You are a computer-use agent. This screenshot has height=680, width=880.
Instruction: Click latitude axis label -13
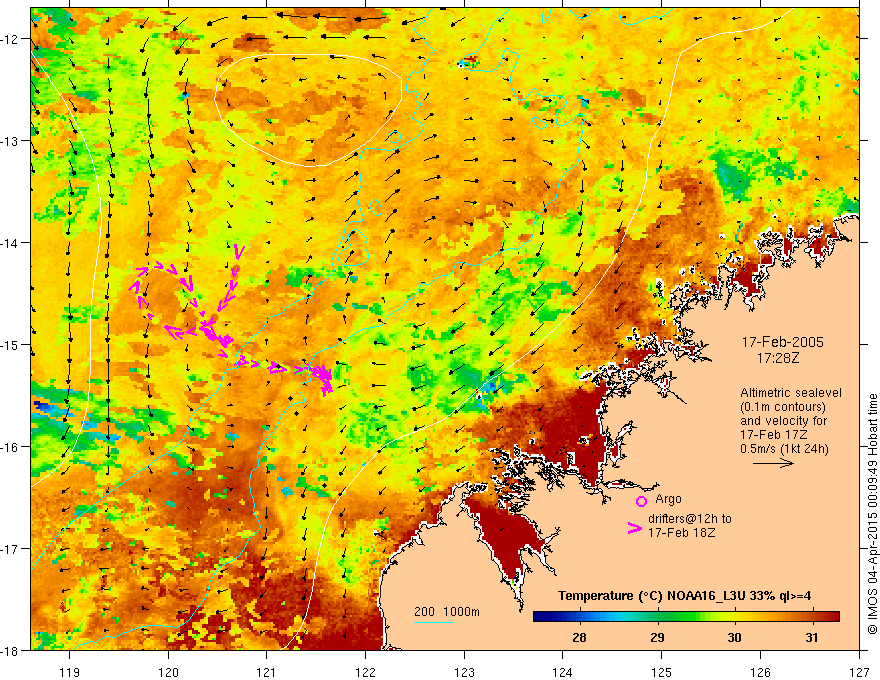click(11, 141)
